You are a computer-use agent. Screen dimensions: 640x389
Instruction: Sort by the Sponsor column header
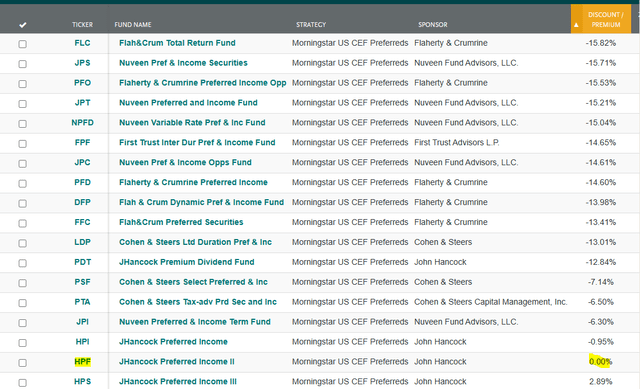coord(433,24)
